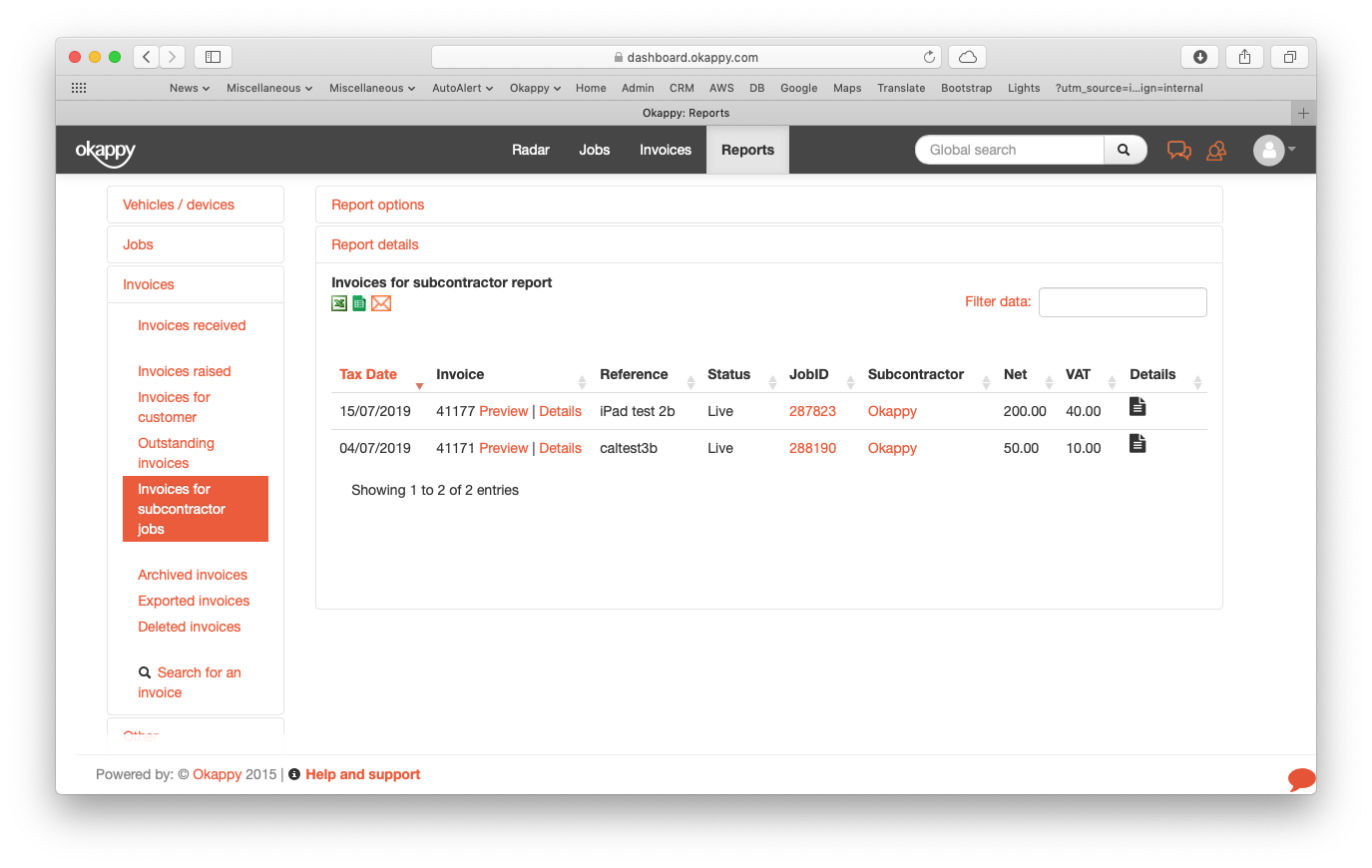Image resolution: width=1372 pixels, height=868 pixels.
Task: Open messages via the speech bubble icon
Action: tap(1179, 149)
